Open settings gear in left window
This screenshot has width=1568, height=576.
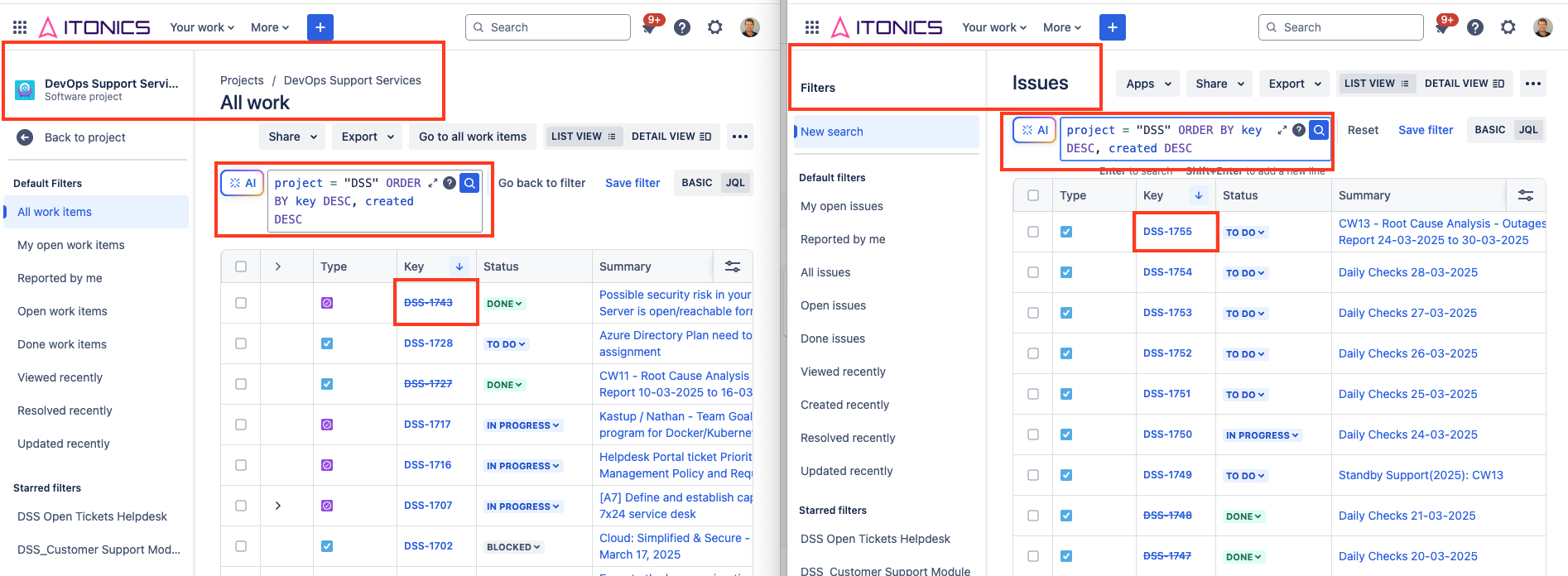click(x=715, y=27)
